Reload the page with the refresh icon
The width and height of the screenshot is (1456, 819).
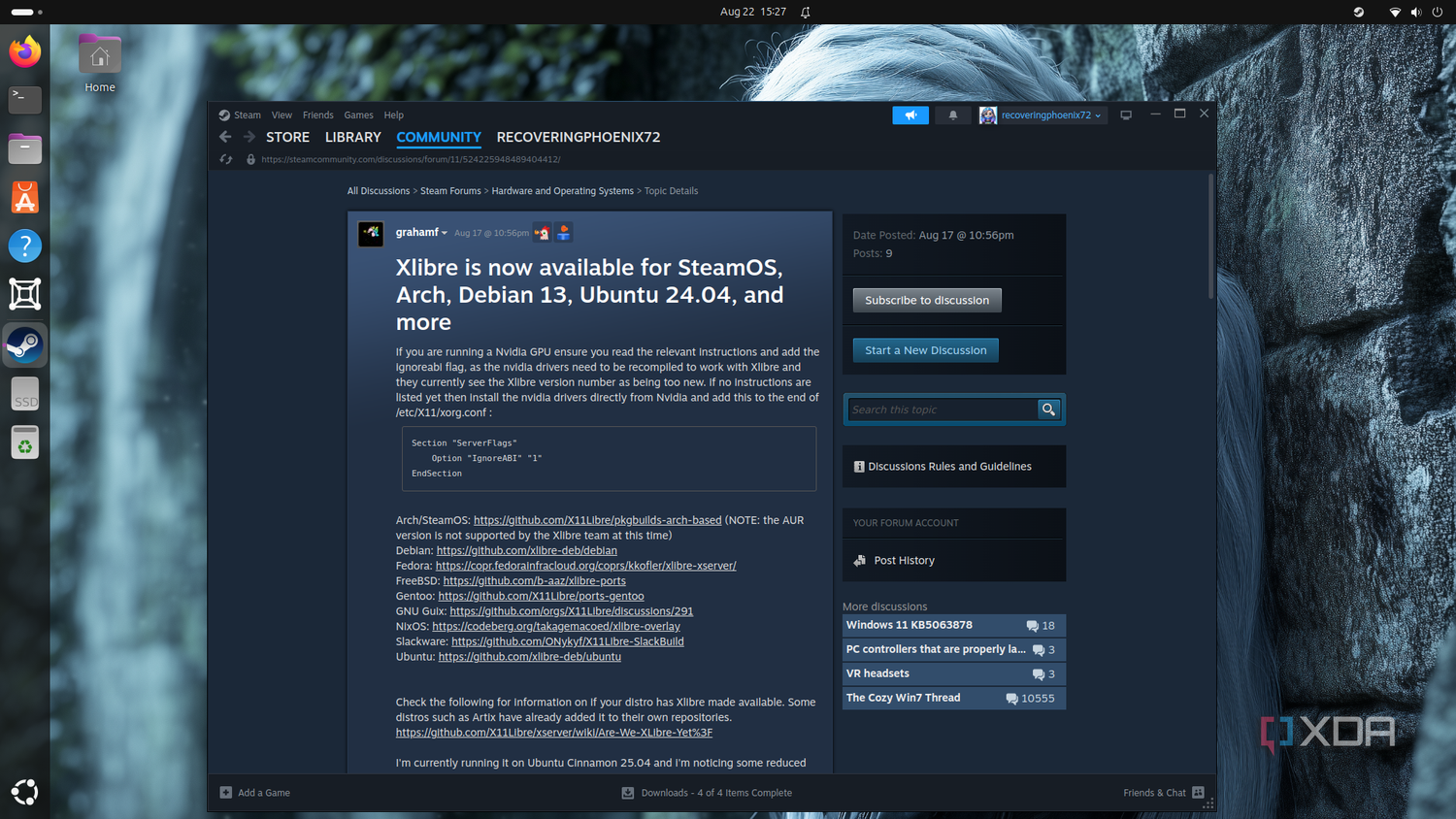(226, 159)
